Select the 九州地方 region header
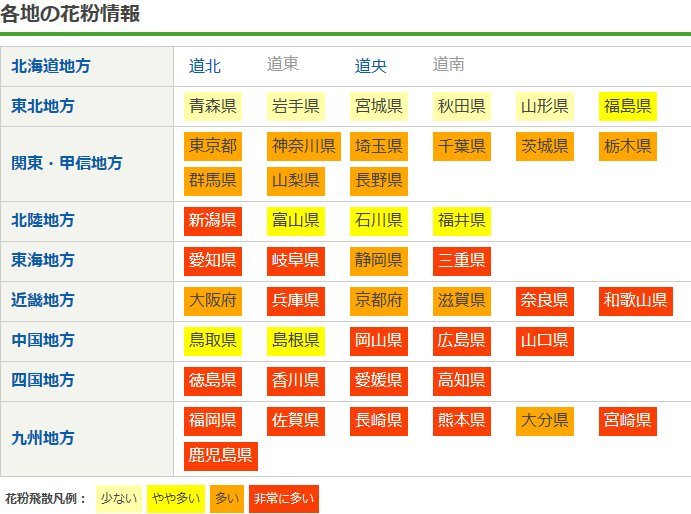Viewport: 691px width, 514px height. point(43,438)
